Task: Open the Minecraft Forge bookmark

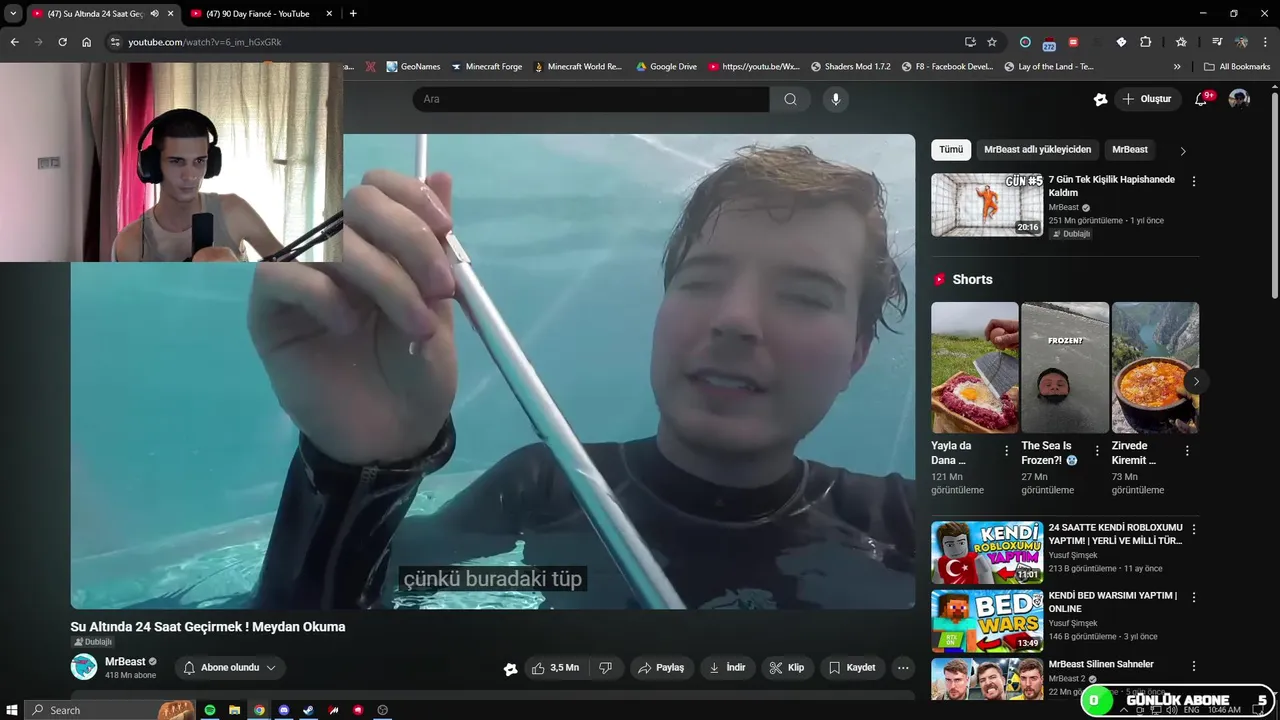Action: tap(486, 67)
